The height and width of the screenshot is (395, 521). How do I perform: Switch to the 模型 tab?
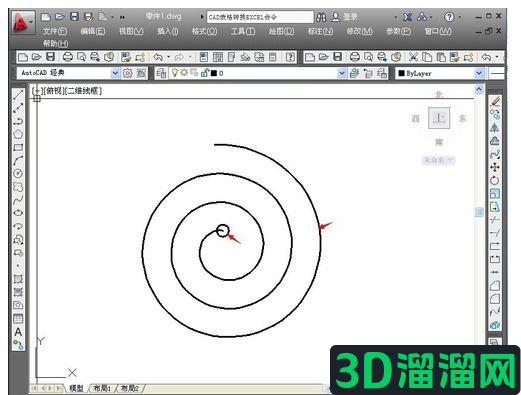tap(76, 388)
